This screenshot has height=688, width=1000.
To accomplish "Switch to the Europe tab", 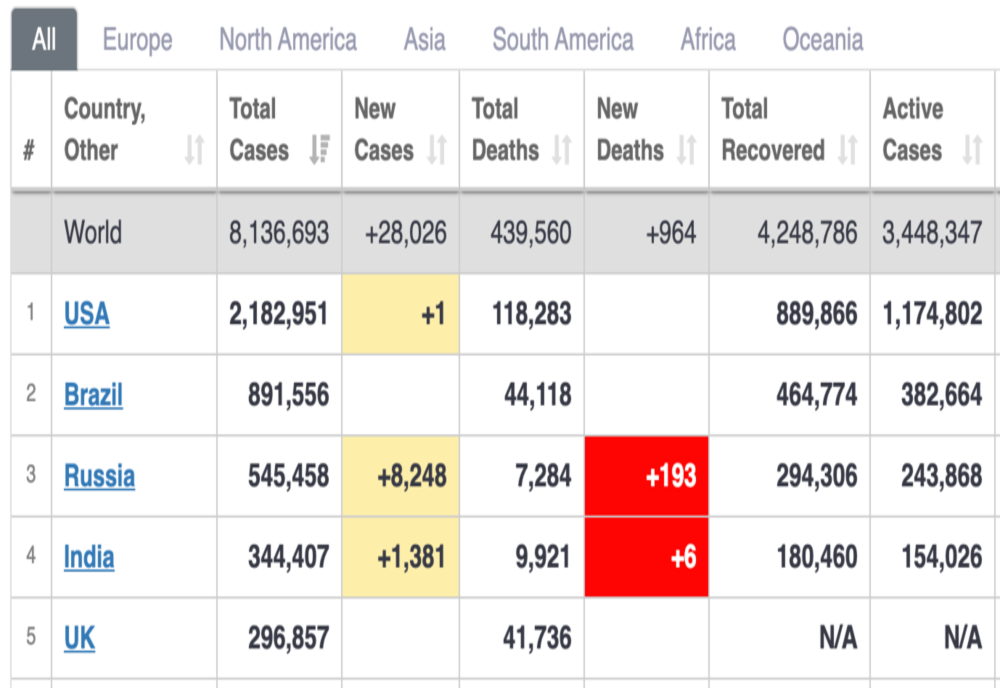I will coord(137,40).
